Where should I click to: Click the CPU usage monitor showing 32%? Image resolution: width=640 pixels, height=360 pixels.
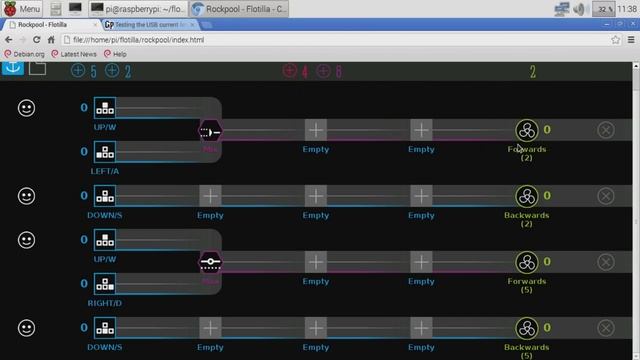click(604, 9)
